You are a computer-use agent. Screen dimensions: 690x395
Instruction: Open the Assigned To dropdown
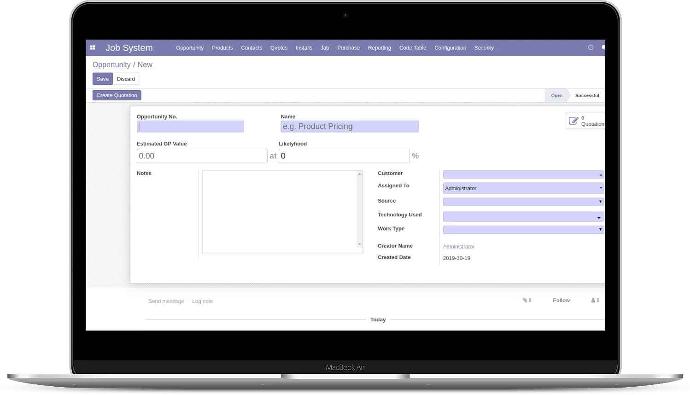[x=523, y=188]
